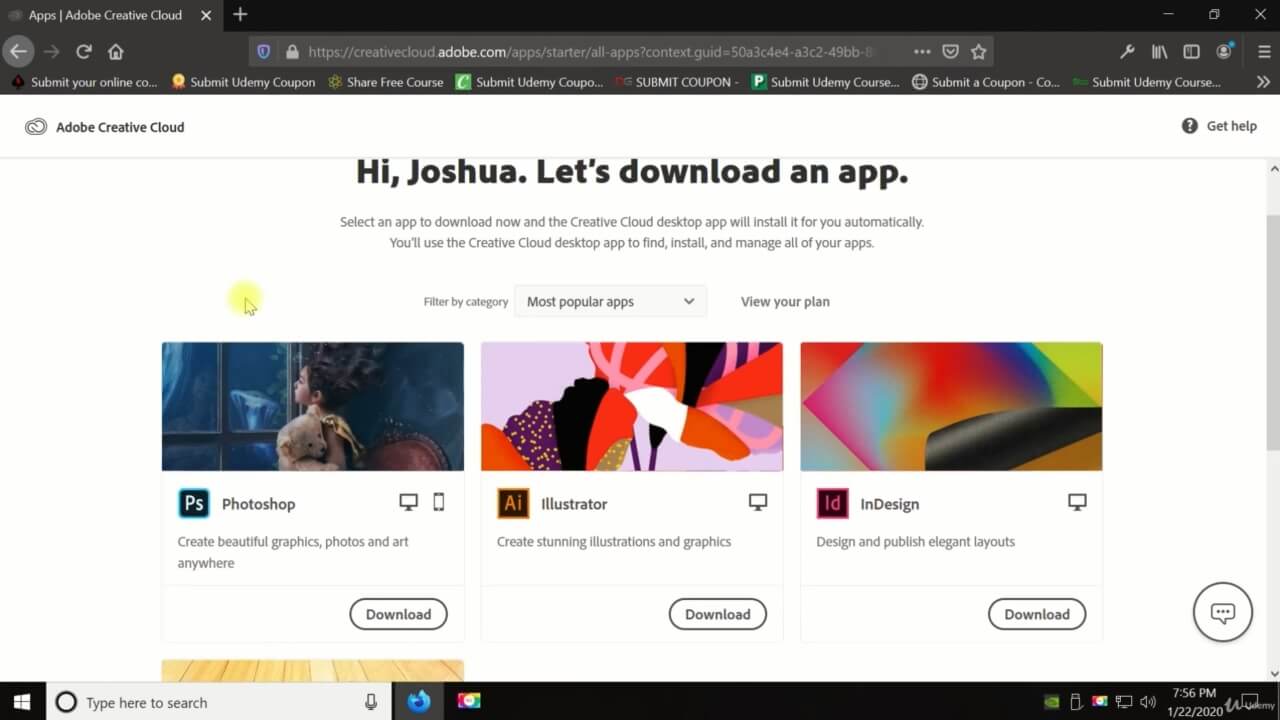
Task: Click the Photoshop Ps app icon
Action: [194, 503]
